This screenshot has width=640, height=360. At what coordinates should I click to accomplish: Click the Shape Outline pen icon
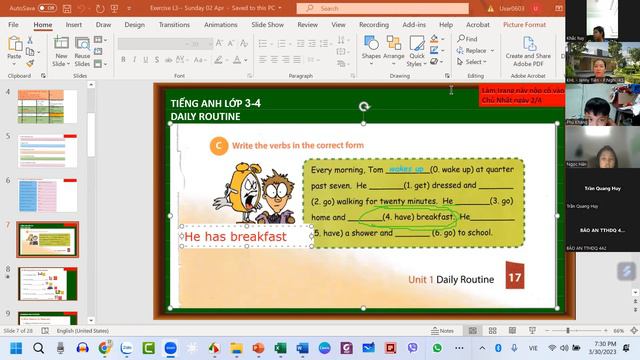434,50
